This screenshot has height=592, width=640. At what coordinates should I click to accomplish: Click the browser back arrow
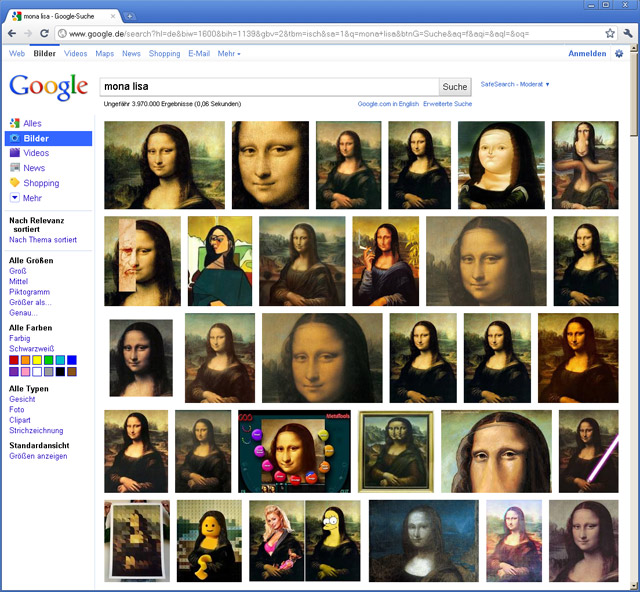coord(12,33)
